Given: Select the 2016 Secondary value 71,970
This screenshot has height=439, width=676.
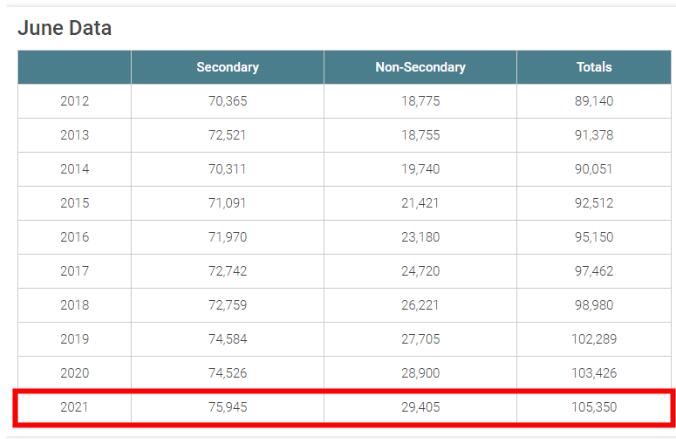Looking at the screenshot, I should click(x=227, y=237).
